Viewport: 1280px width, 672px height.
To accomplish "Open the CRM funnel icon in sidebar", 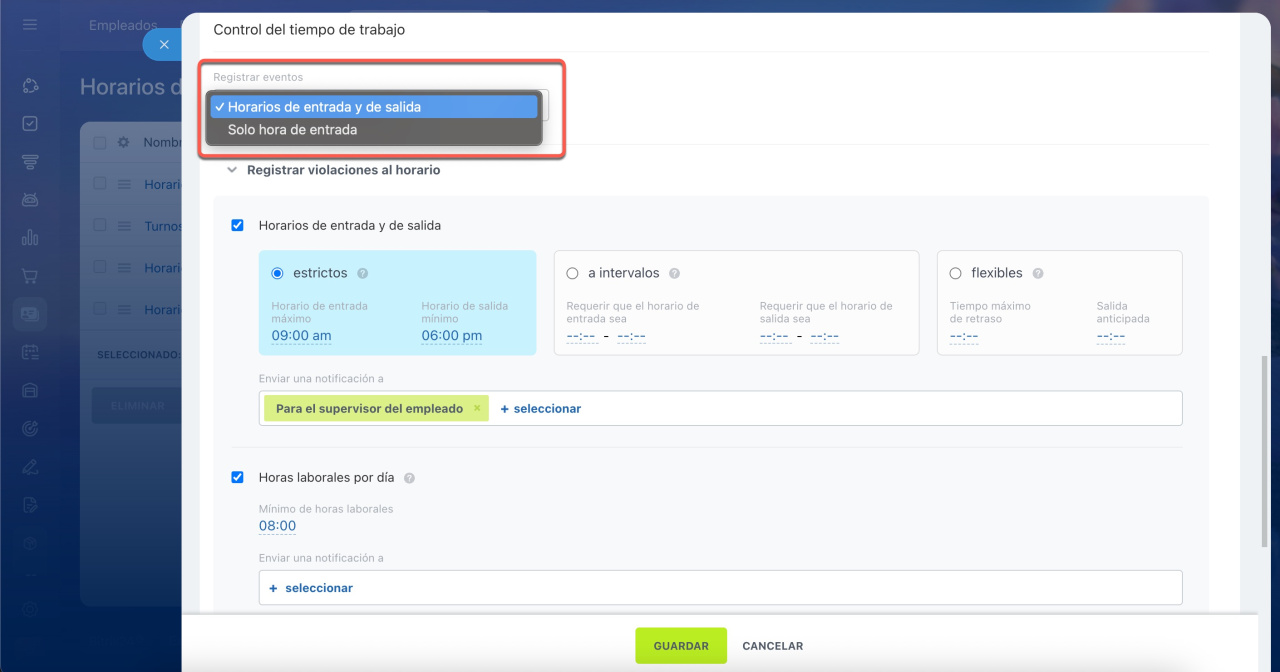I will pyautogui.click(x=30, y=162).
